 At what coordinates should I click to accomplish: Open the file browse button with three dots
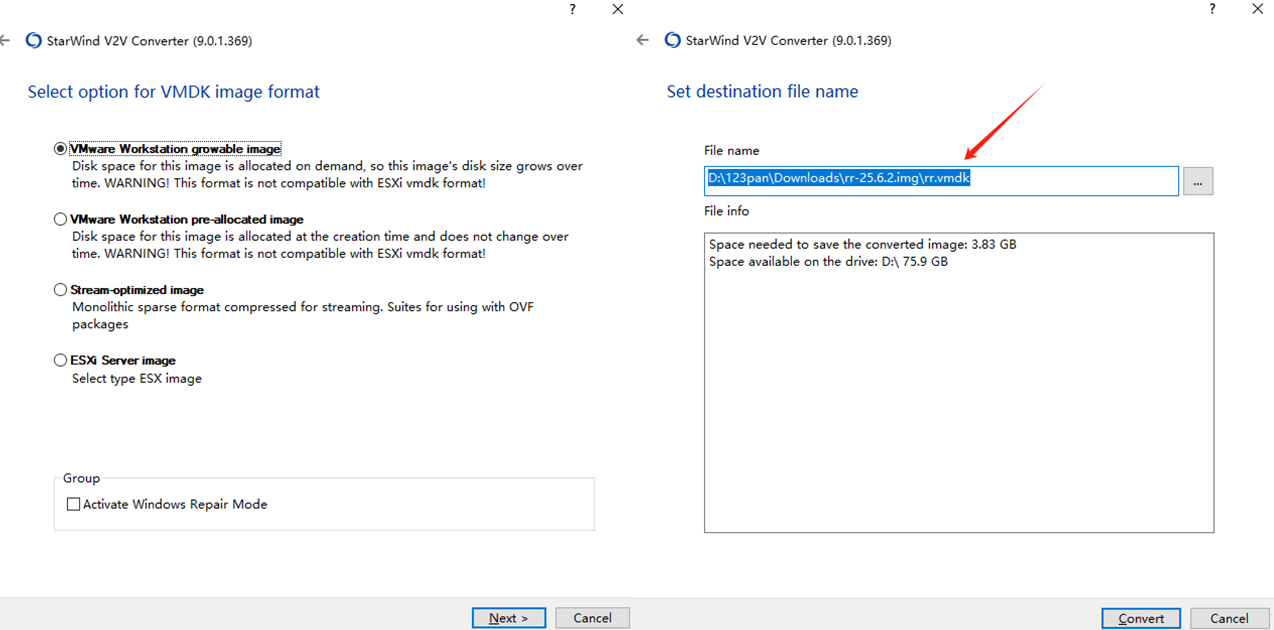1198,181
